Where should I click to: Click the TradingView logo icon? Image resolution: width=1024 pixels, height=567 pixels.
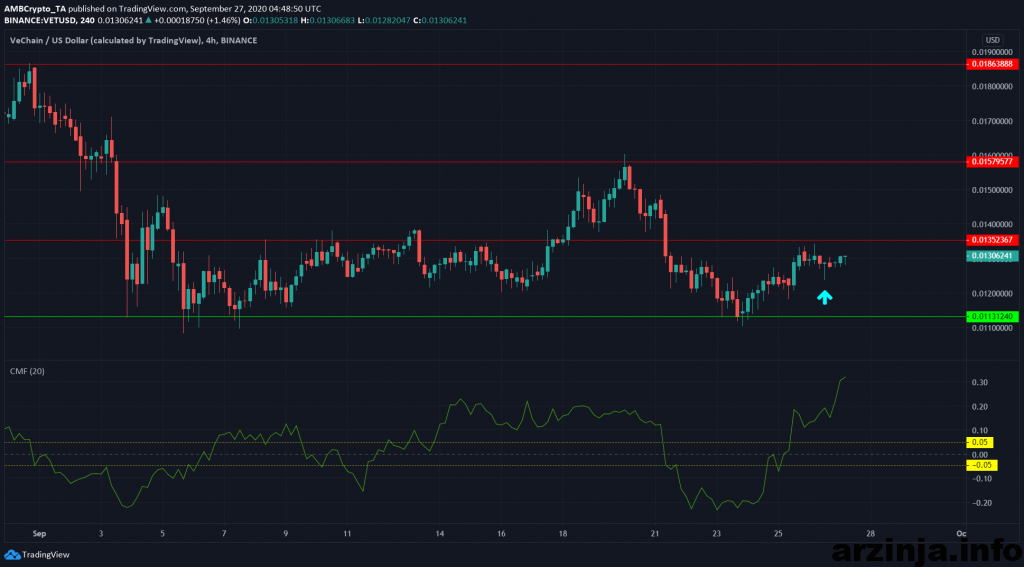coord(11,554)
